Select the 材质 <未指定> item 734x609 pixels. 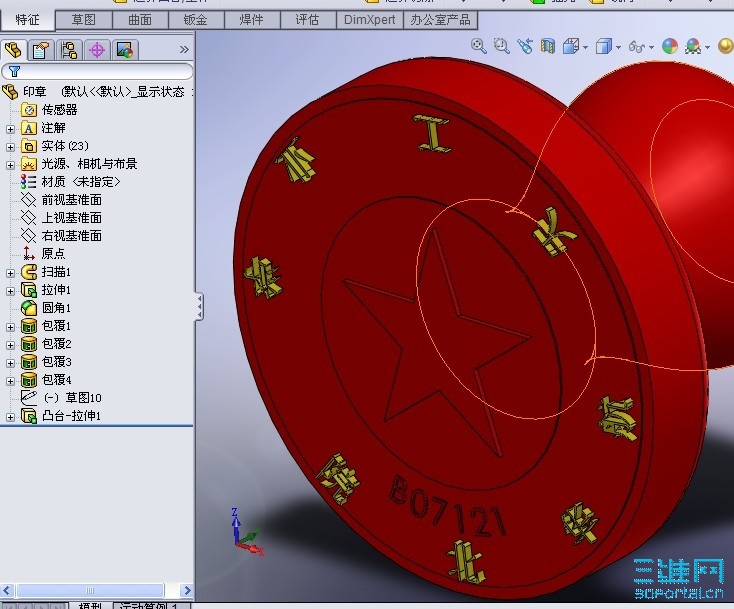pos(81,182)
